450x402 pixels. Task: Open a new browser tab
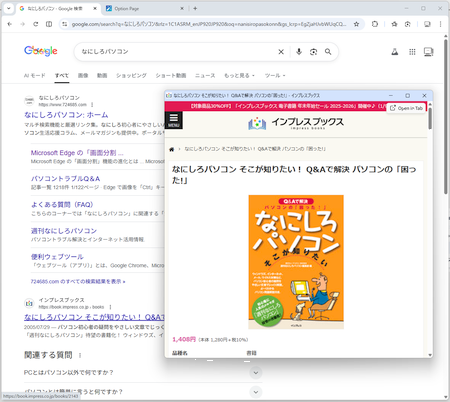tap(195, 9)
